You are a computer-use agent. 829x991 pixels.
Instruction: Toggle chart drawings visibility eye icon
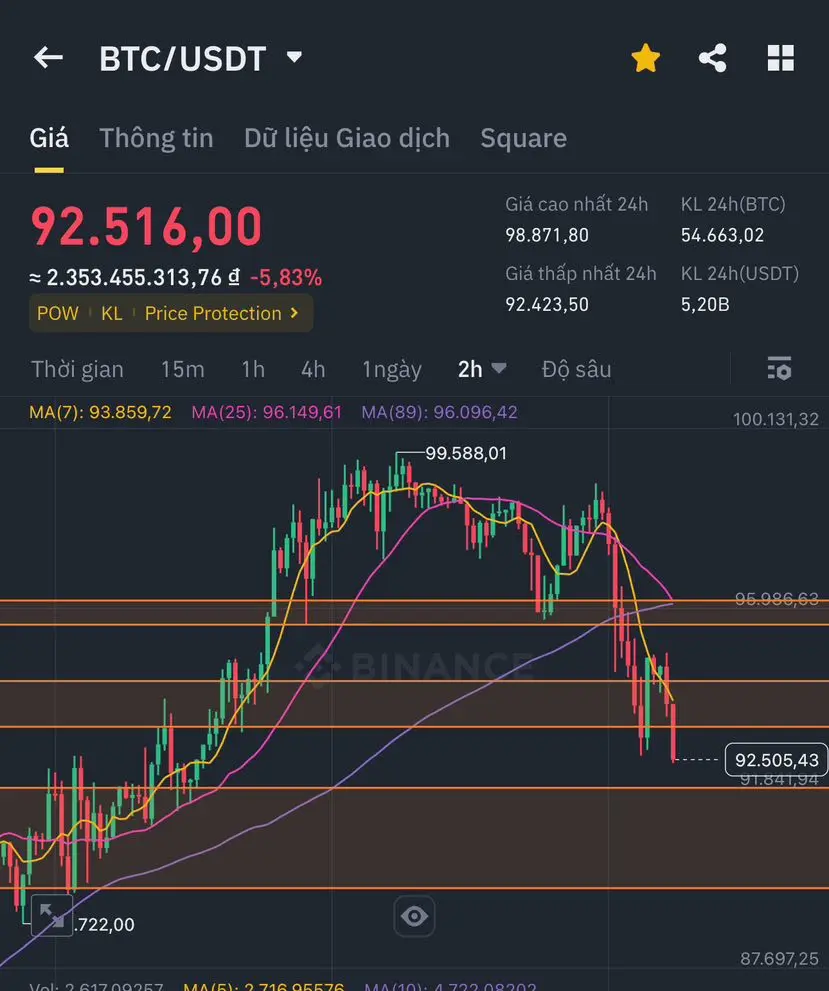coord(414,916)
